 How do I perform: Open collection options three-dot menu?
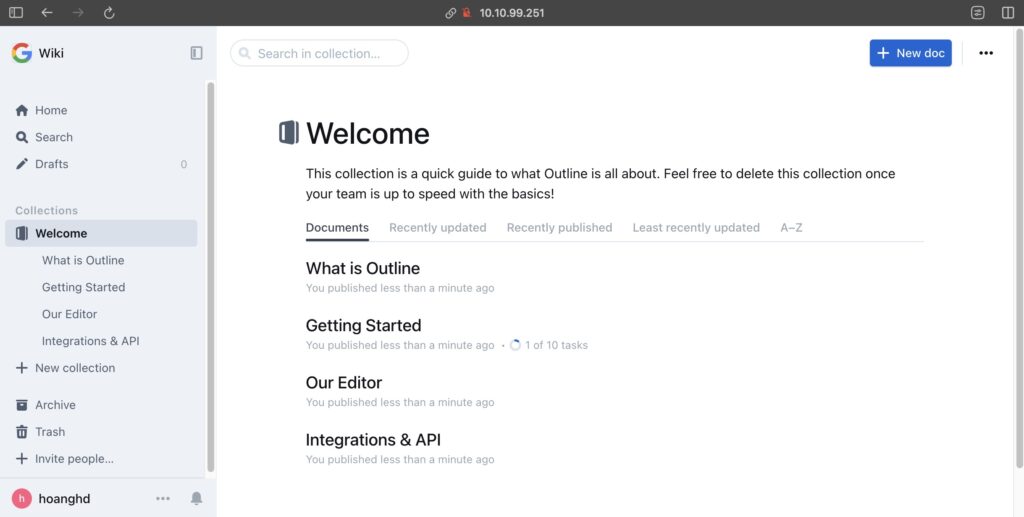pos(986,53)
